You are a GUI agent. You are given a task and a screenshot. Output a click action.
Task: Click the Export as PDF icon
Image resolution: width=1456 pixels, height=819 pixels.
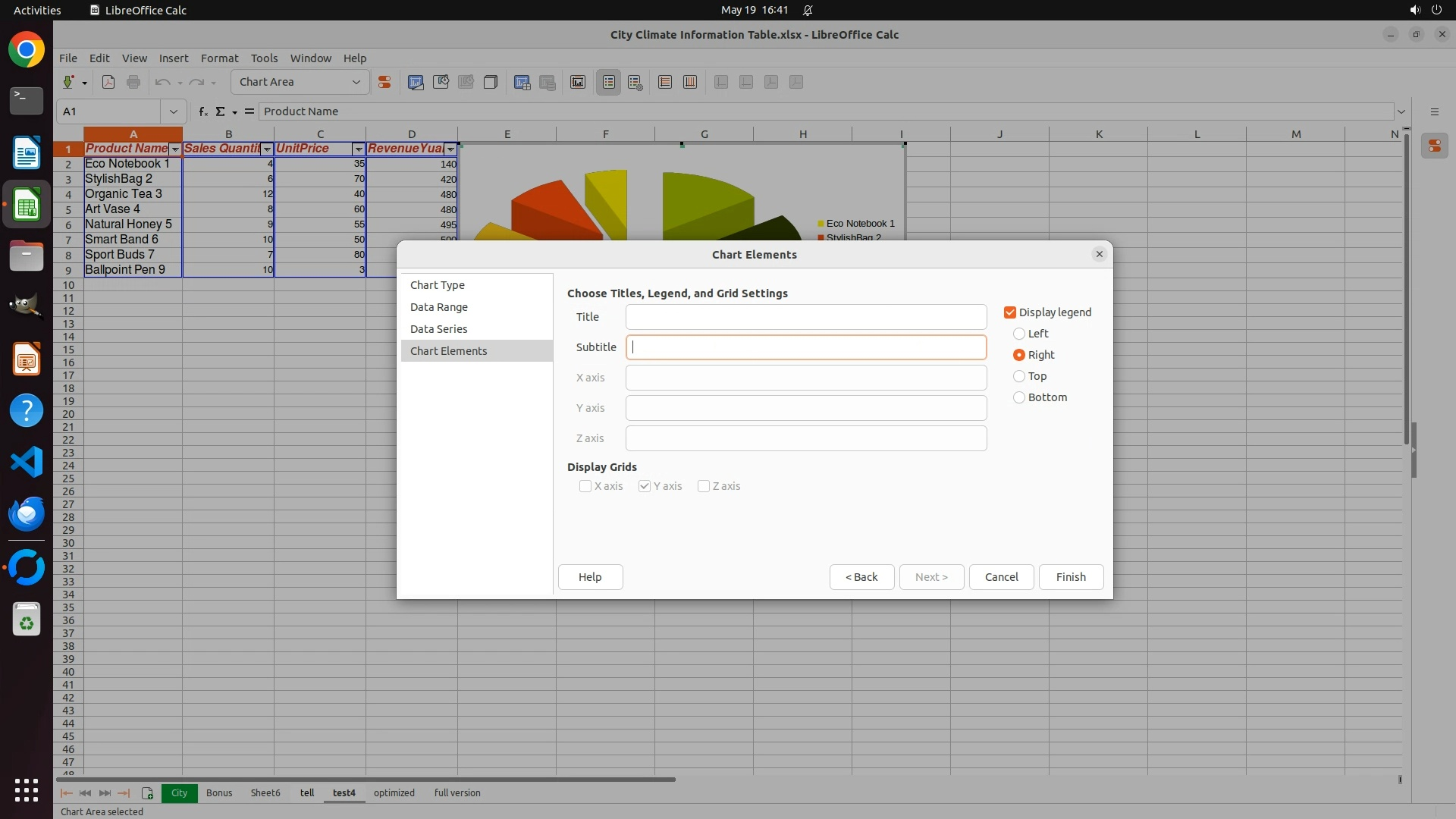click(108, 82)
